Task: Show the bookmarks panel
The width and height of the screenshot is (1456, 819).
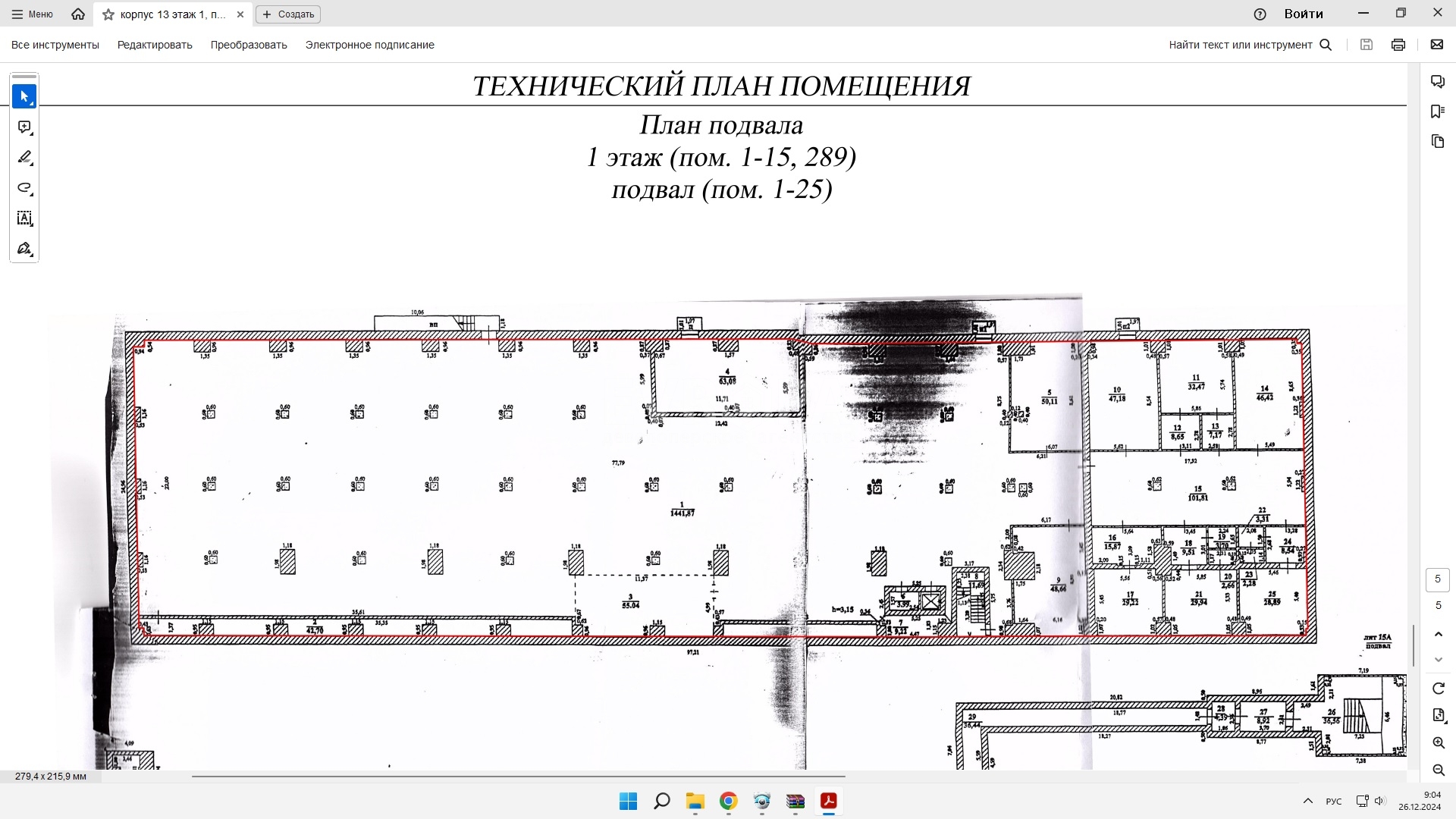Action: [1438, 111]
